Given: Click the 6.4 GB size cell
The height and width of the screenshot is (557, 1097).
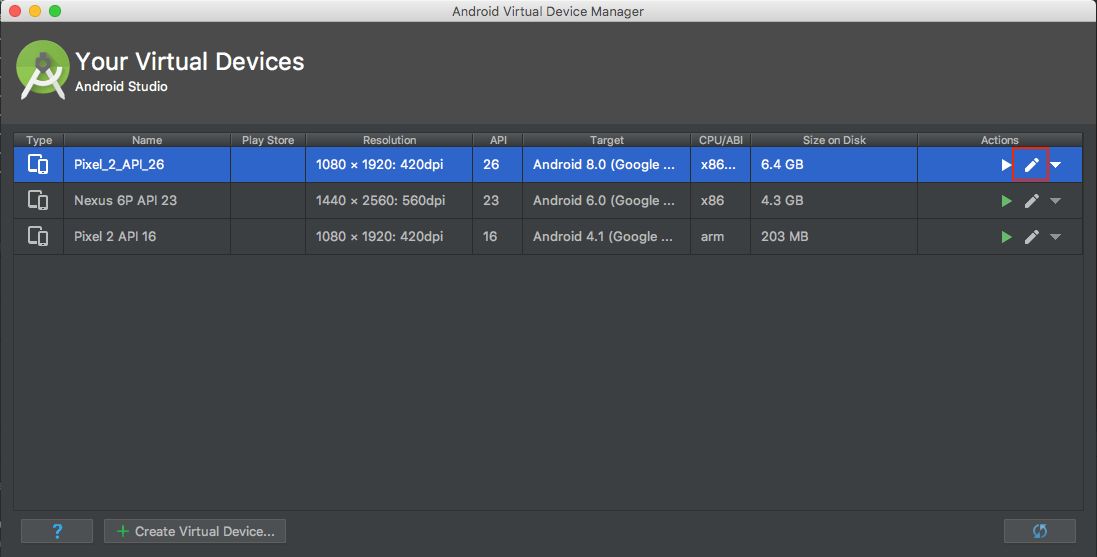Looking at the screenshot, I should click(x=834, y=164).
